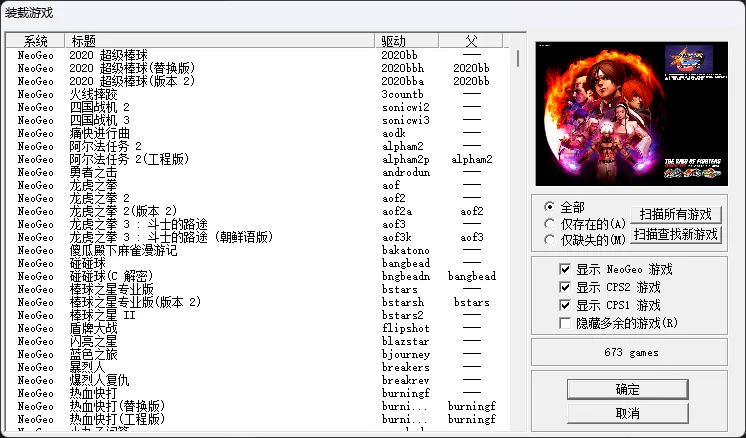Uncheck 显示 CPS1 游戏 checkbox
Screen dimensions: 746x438
pos(565,305)
